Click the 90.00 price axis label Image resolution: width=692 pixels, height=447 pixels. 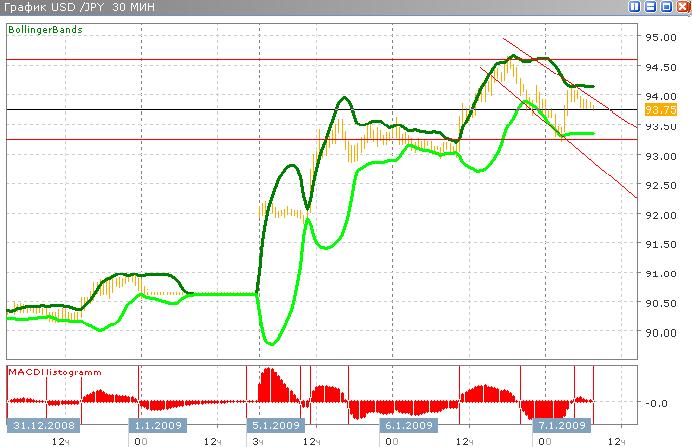pos(660,332)
